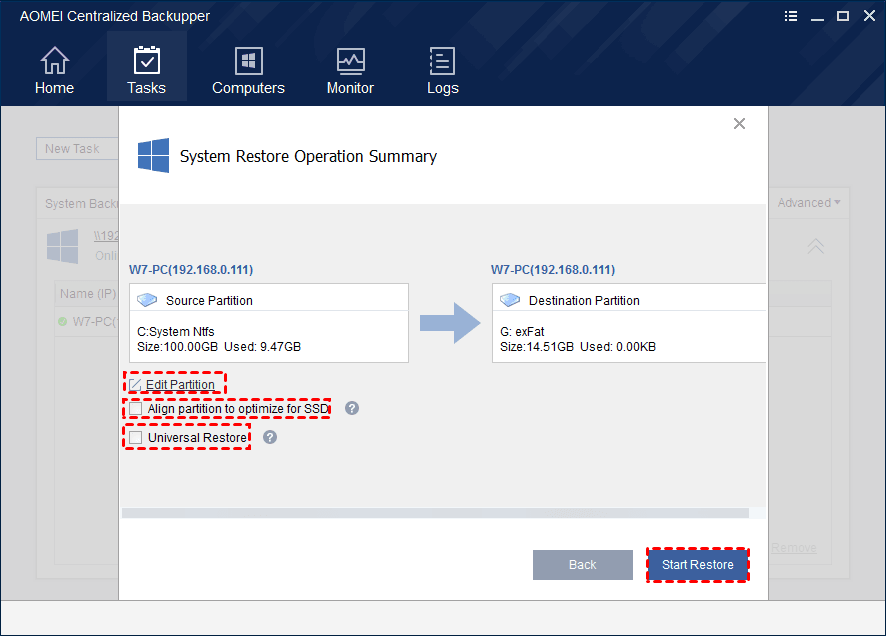Click Remove link in the background window

794,548
